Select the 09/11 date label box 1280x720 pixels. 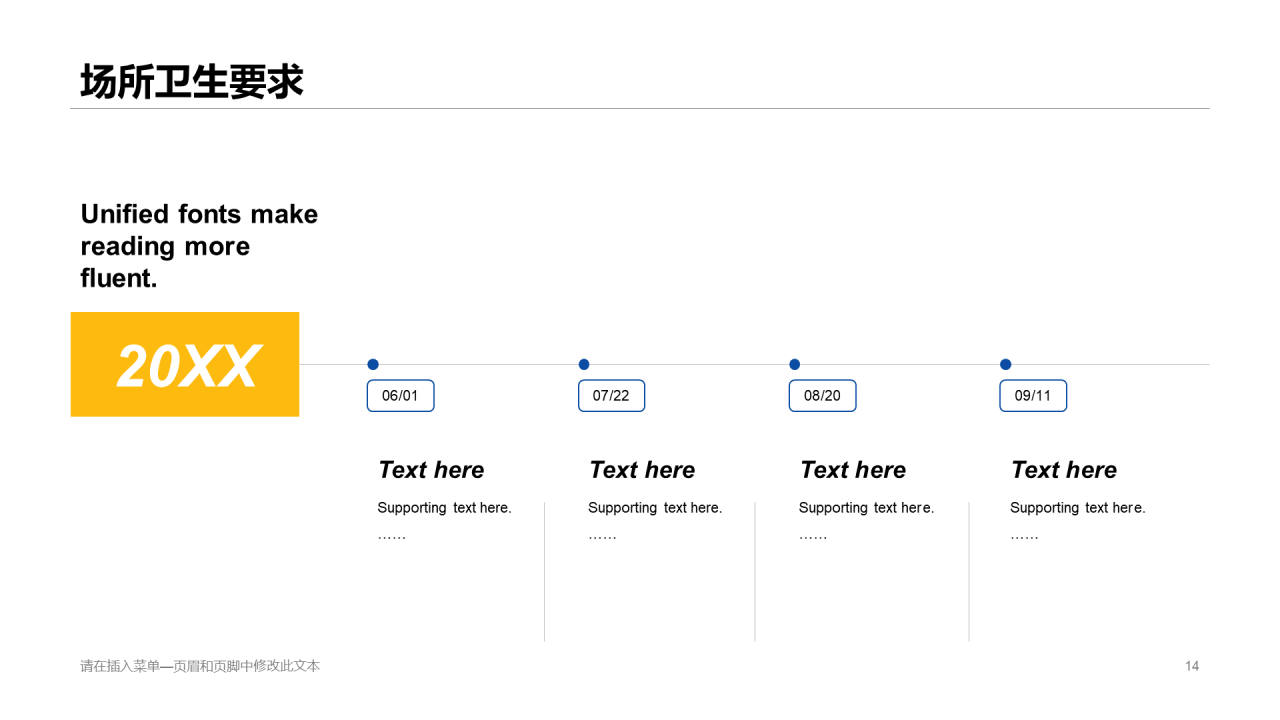1033,396
